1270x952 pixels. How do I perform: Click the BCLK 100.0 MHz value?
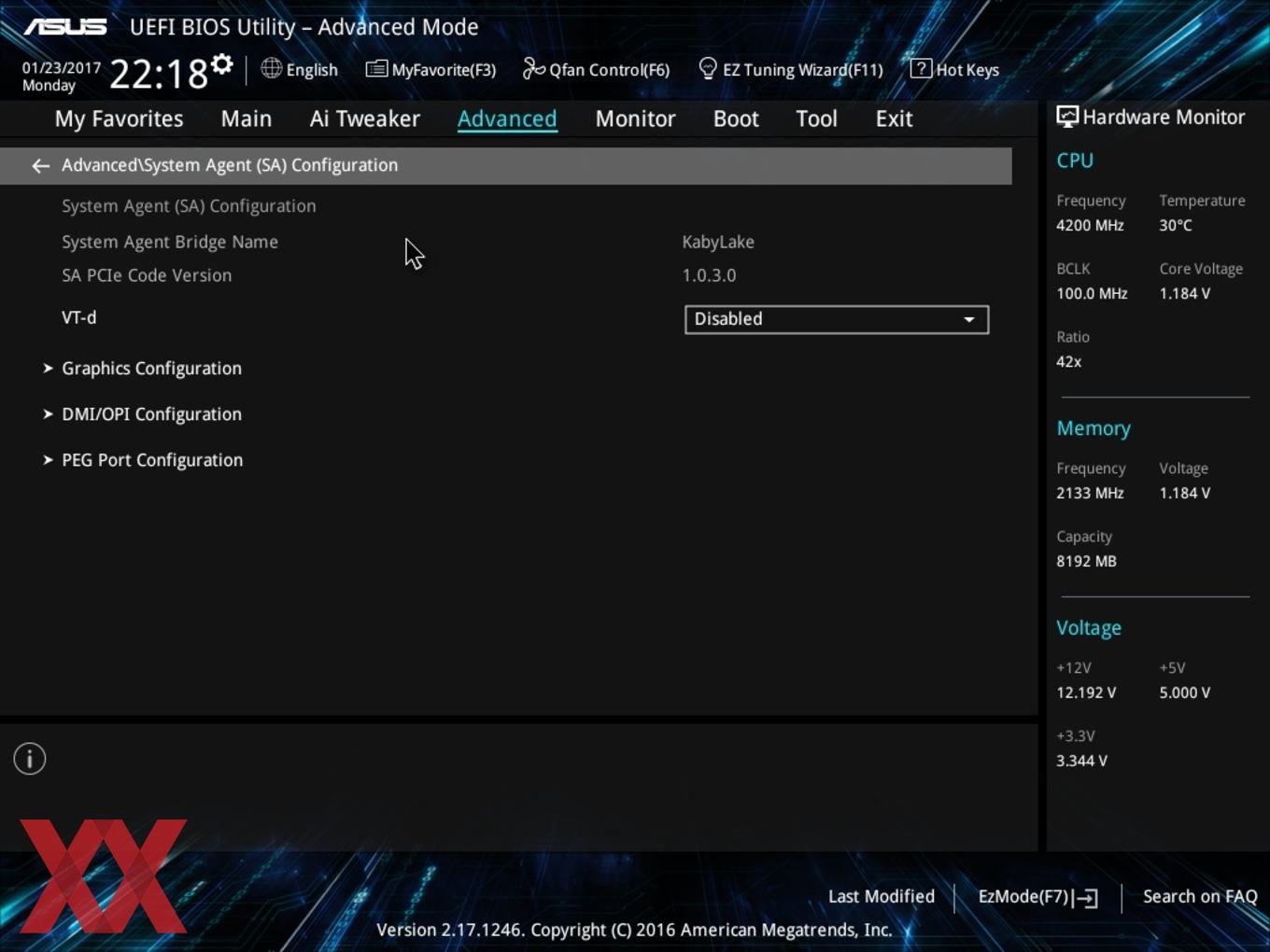point(1092,294)
